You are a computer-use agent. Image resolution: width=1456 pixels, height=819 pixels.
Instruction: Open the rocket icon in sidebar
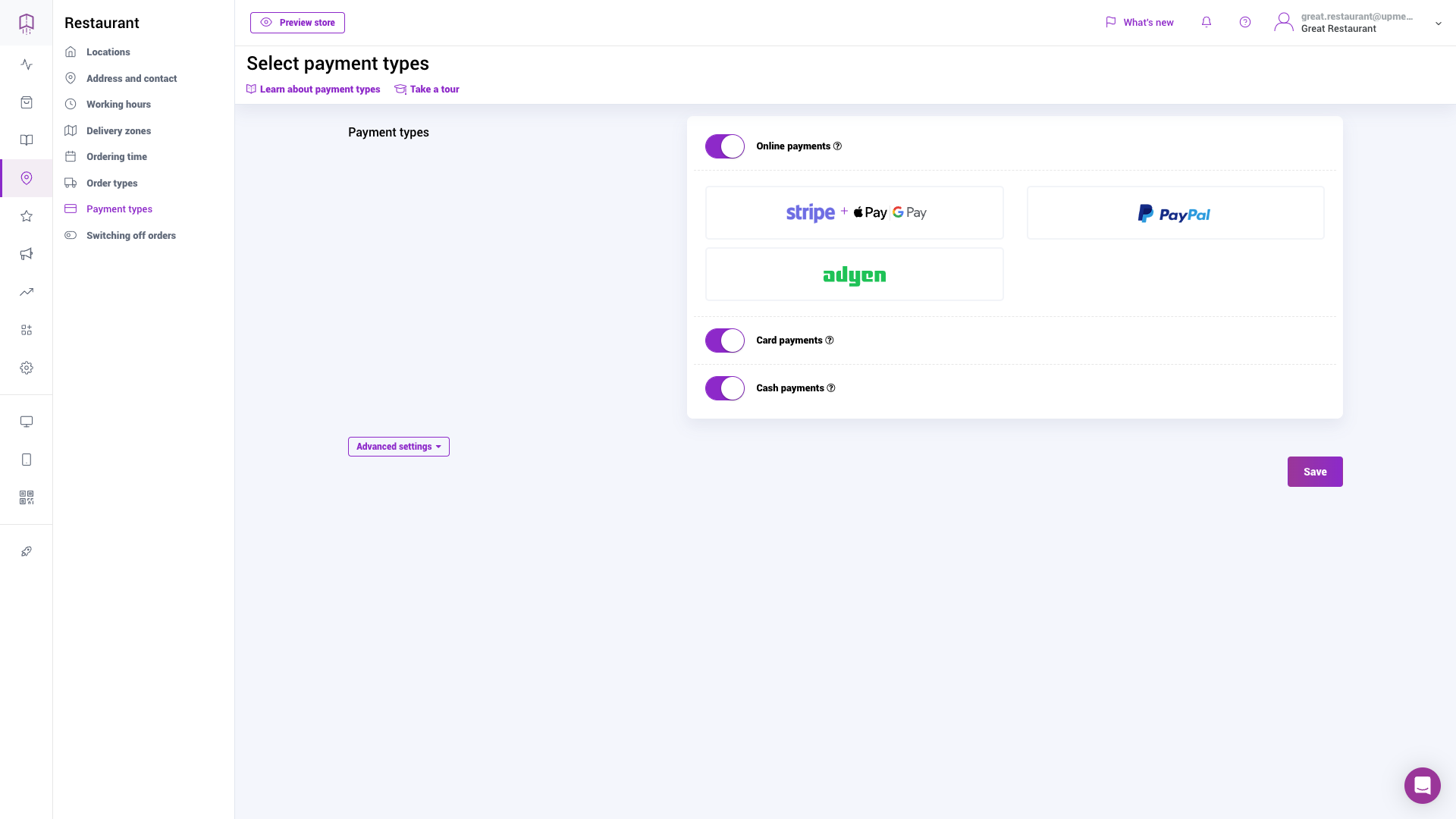[27, 551]
